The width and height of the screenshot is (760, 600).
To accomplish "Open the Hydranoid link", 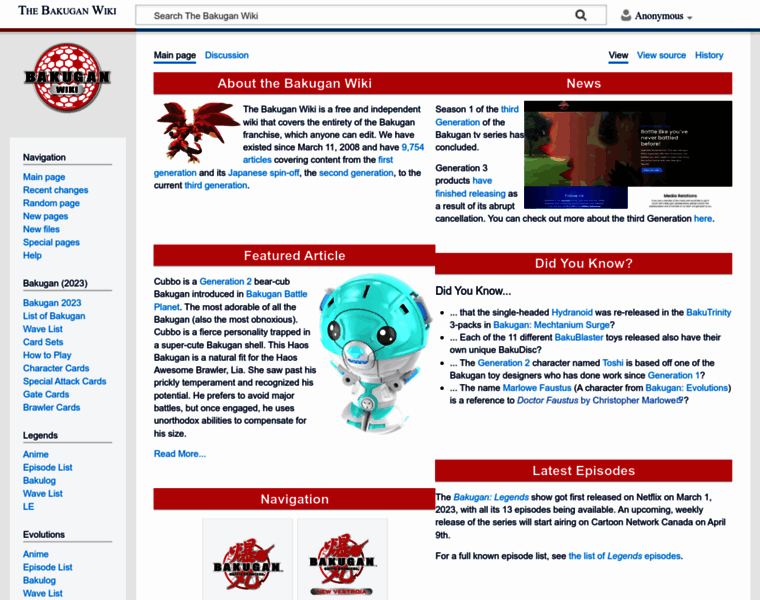I will click(572, 313).
